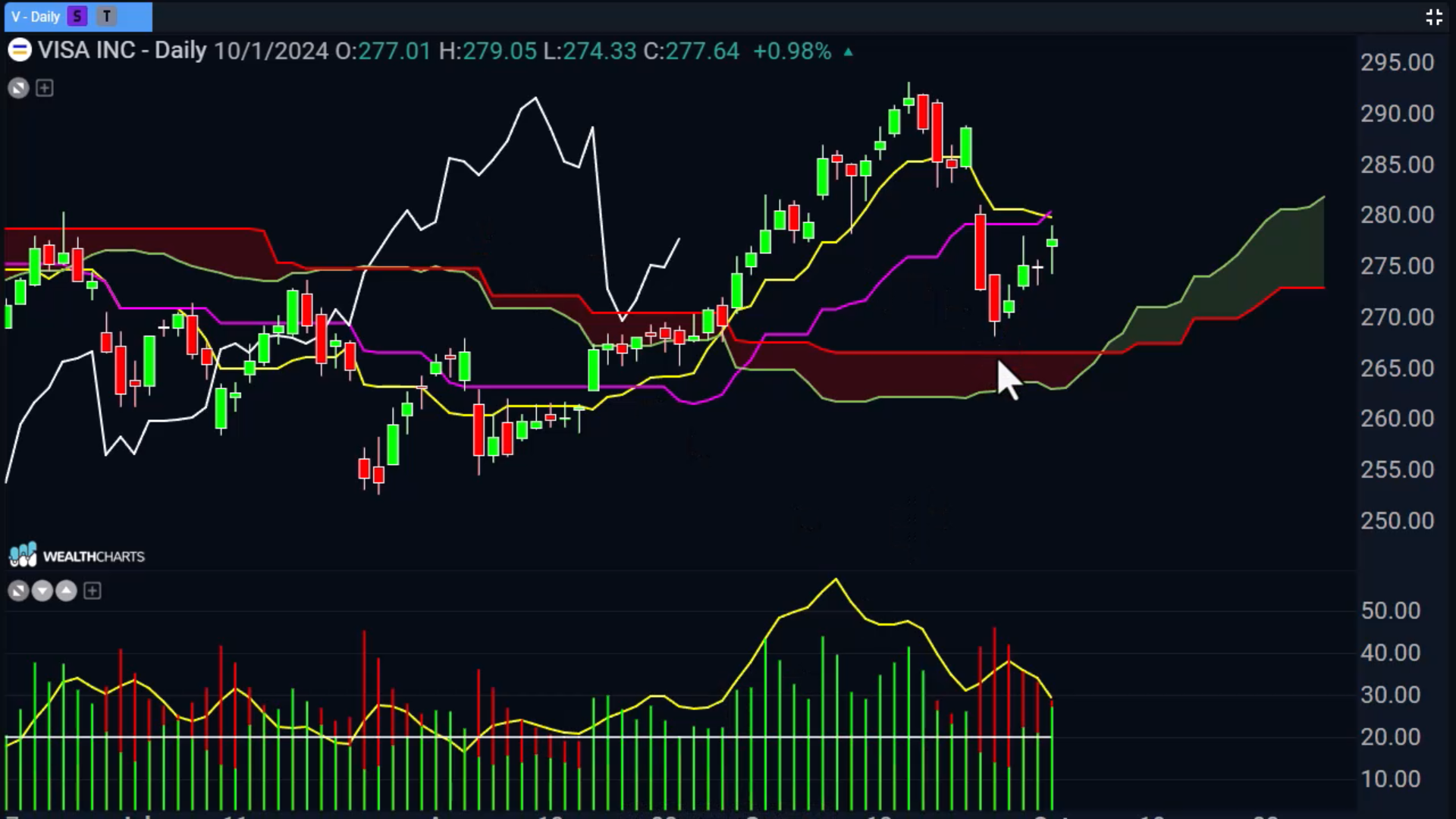Click the low value L:274.33

(589, 51)
